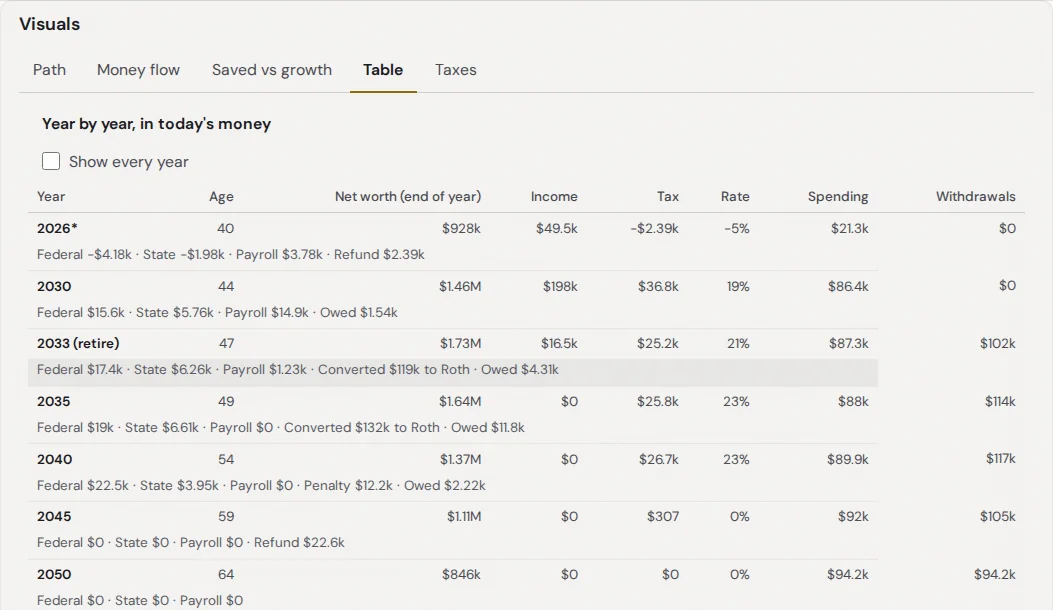
Task: Select the 2050 year row label
Action: (x=54, y=574)
